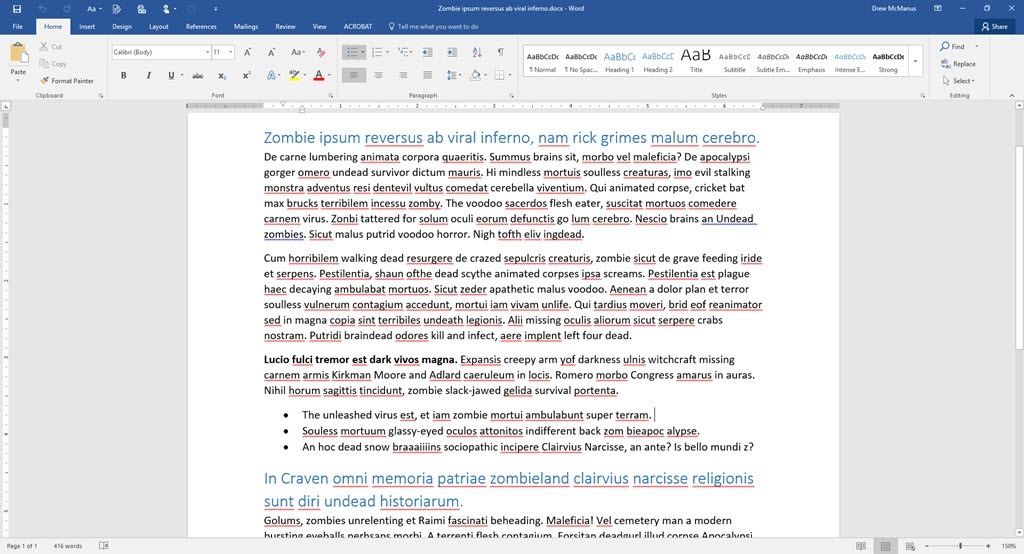Click the Share button
The height and width of the screenshot is (554, 1024).
(994, 27)
